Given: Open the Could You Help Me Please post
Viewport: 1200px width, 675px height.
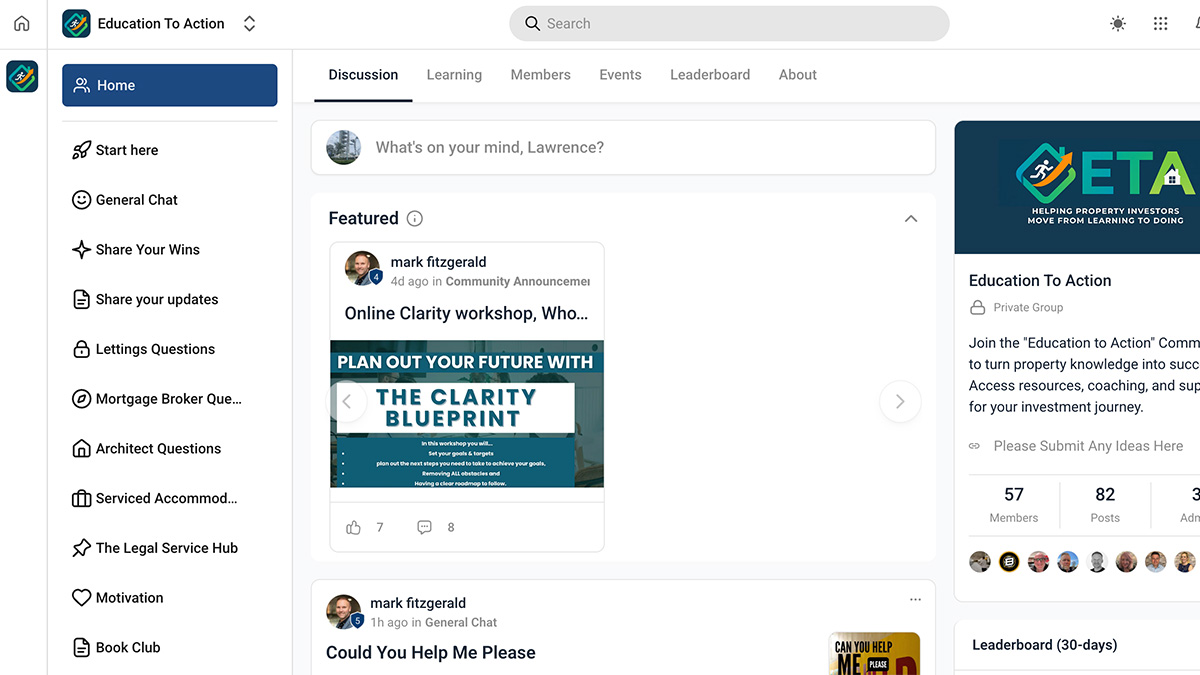Looking at the screenshot, I should coord(430,652).
